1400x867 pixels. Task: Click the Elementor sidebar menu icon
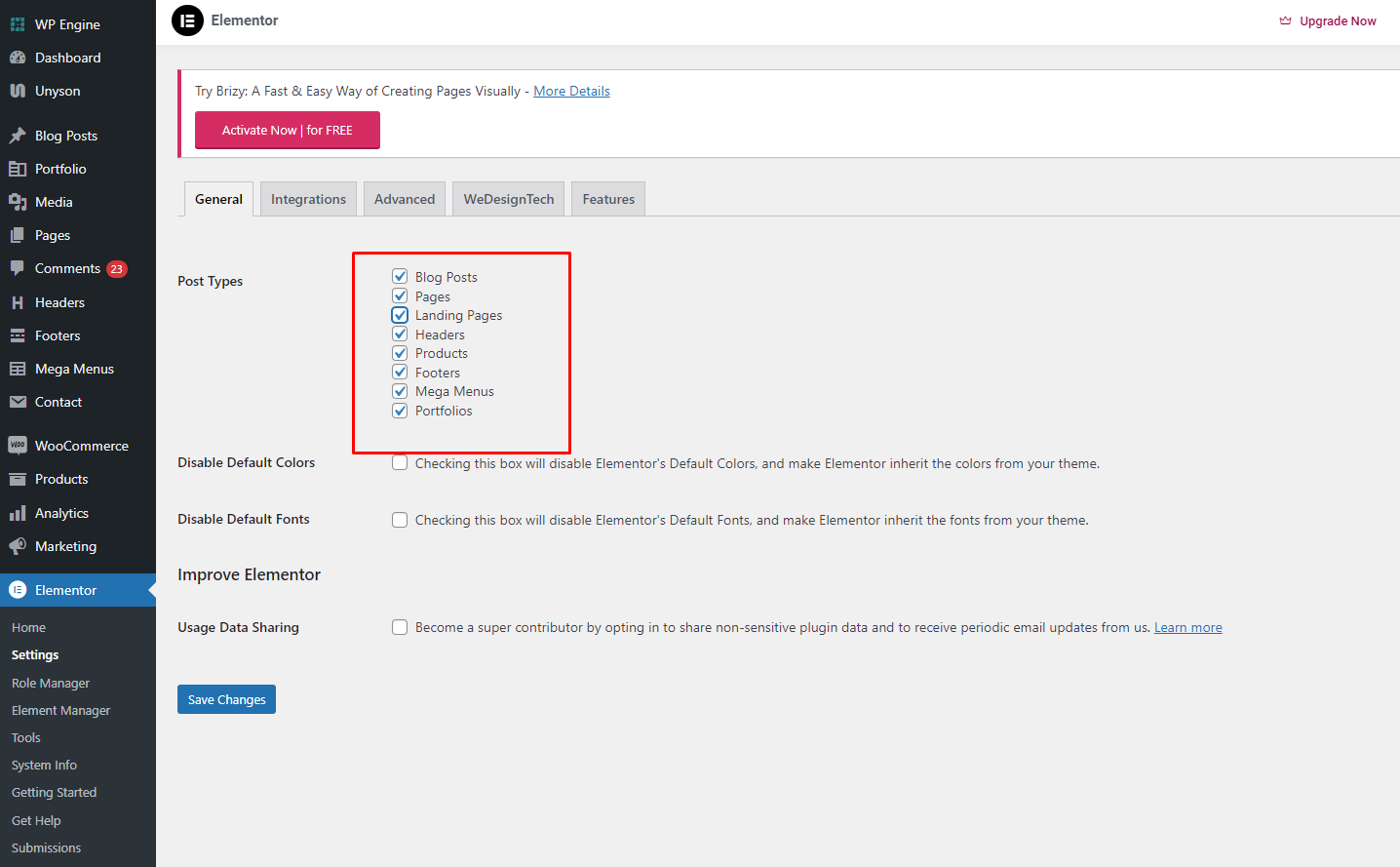click(18, 590)
